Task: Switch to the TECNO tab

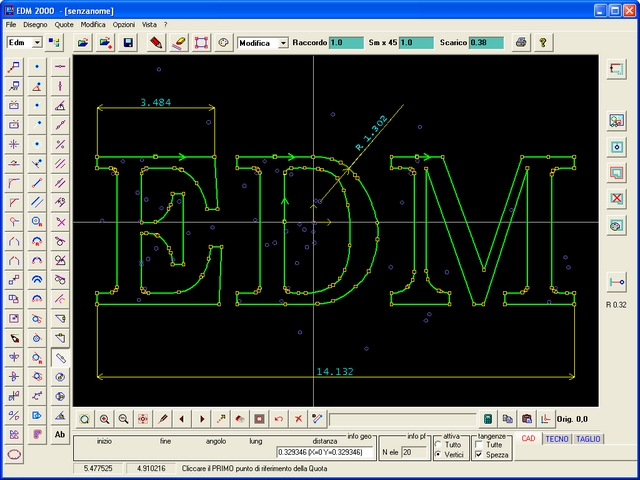Action: [557, 439]
